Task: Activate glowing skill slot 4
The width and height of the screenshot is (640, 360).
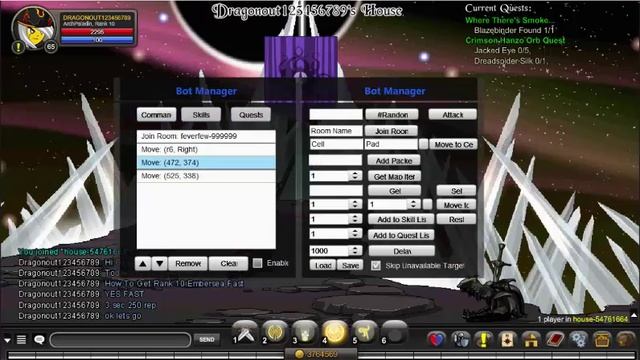Action: click(x=334, y=333)
